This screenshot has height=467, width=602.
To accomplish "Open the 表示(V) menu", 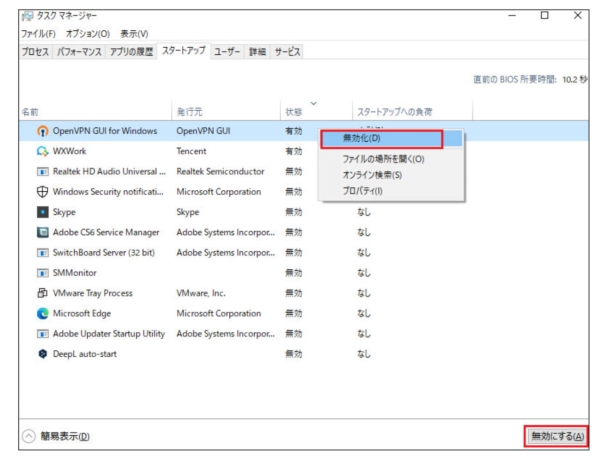I will point(134,34).
